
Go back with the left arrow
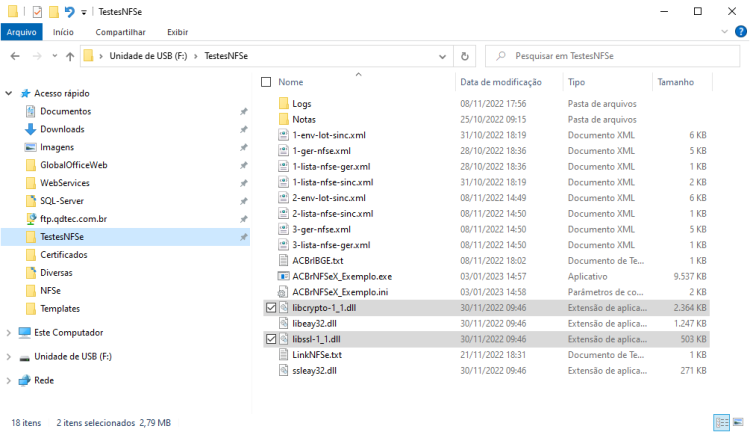pyautogui.click(x=15, y=56)
